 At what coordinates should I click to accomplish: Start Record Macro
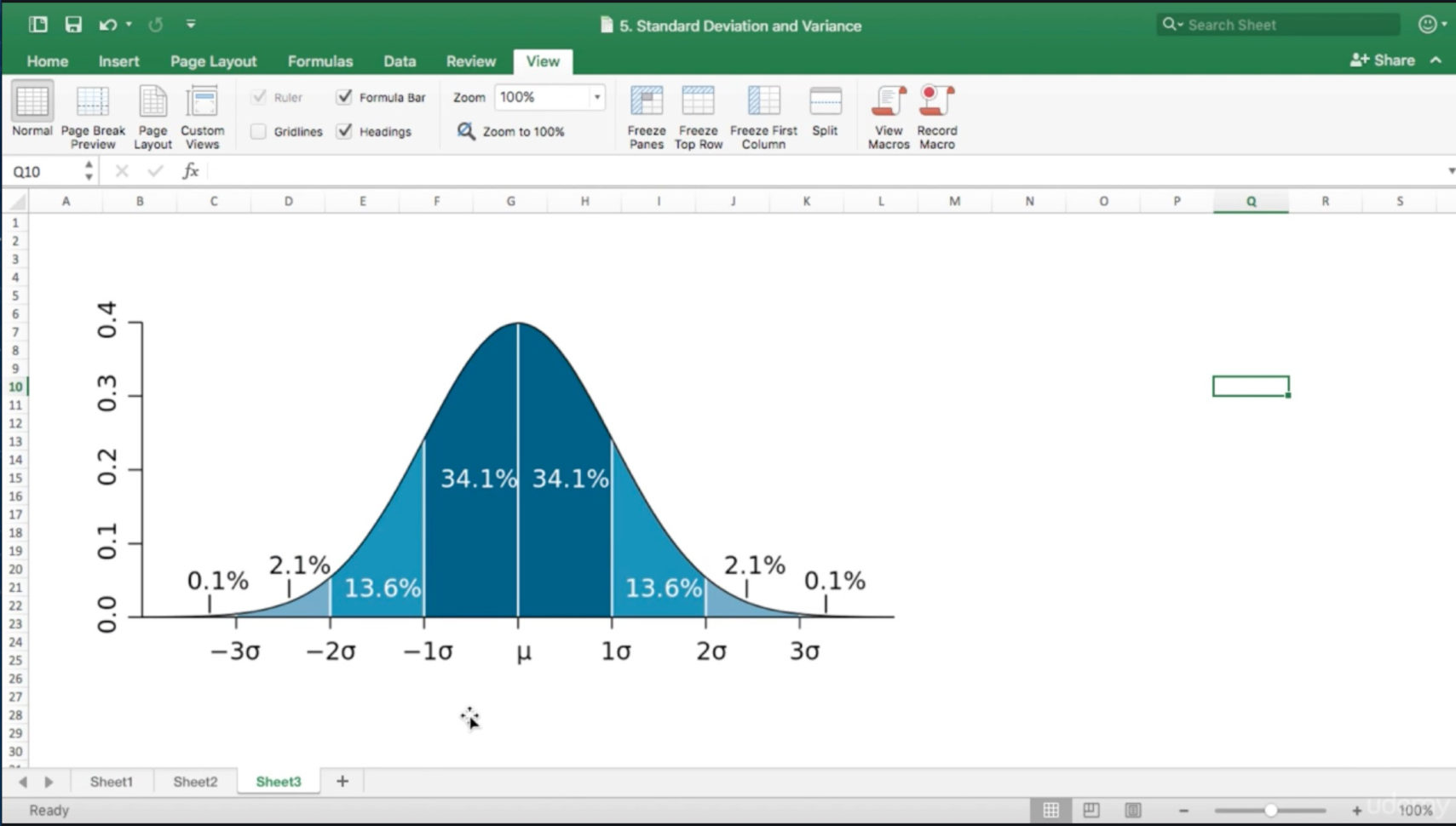(x=936, y=102)
